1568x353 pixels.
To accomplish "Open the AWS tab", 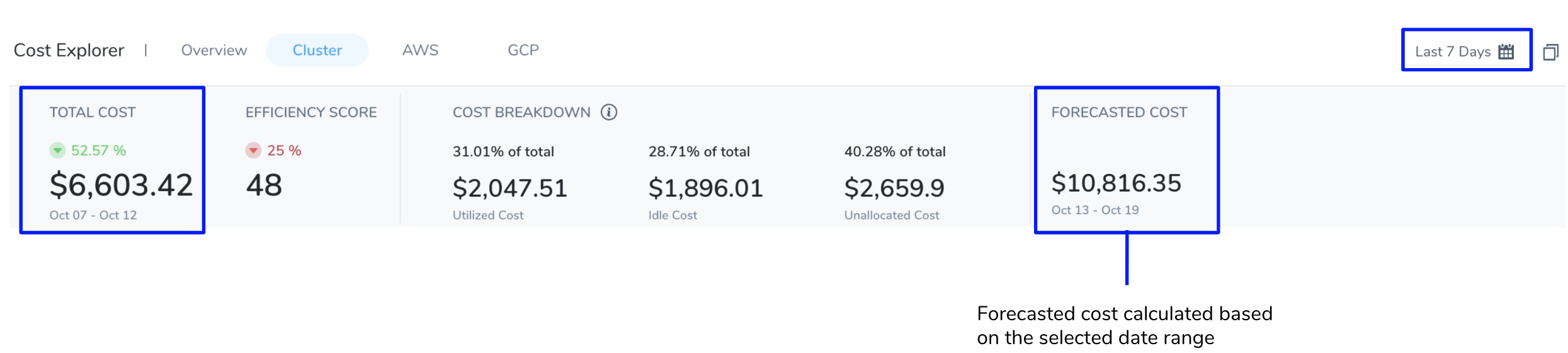I will (x=420, y=50).
